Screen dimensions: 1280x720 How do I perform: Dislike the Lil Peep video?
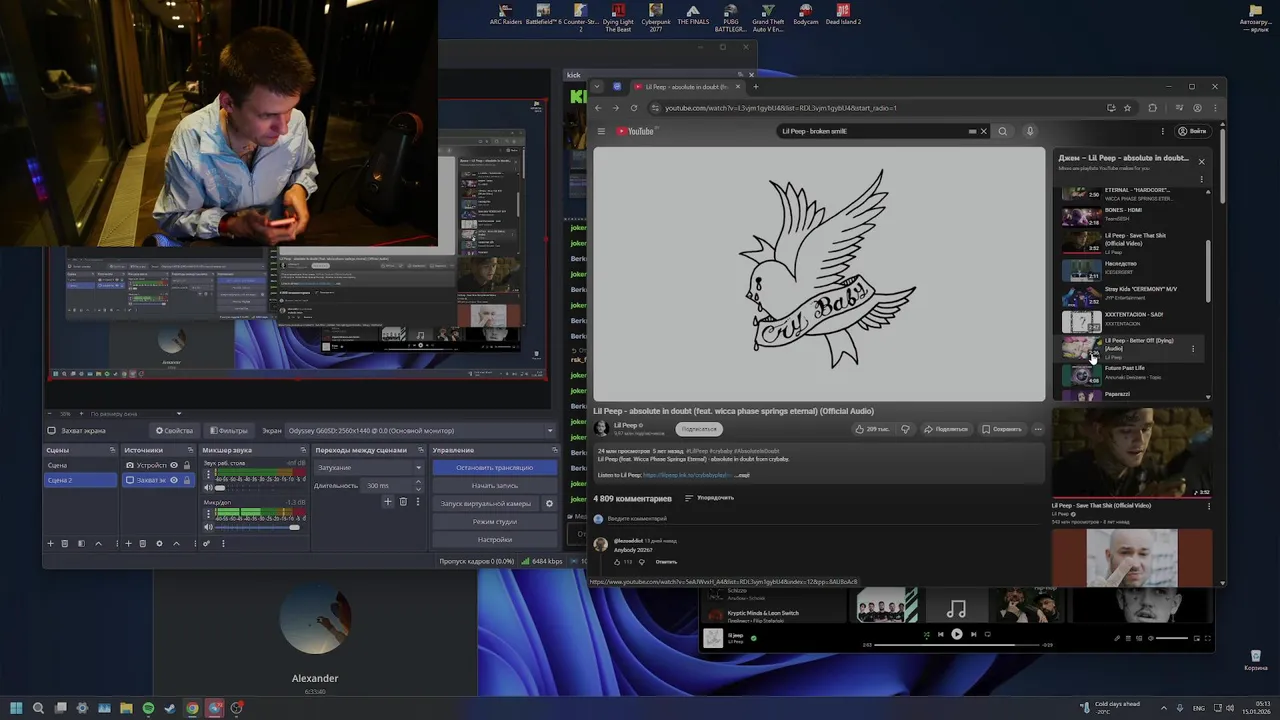(x=905, y=429)
